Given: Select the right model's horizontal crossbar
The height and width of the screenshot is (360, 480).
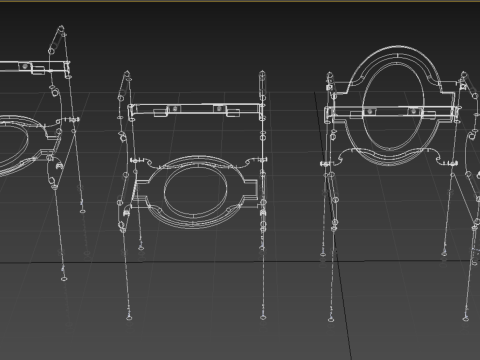Looking at the screenshot, I should pyautogui.click(x=392, y=112).
